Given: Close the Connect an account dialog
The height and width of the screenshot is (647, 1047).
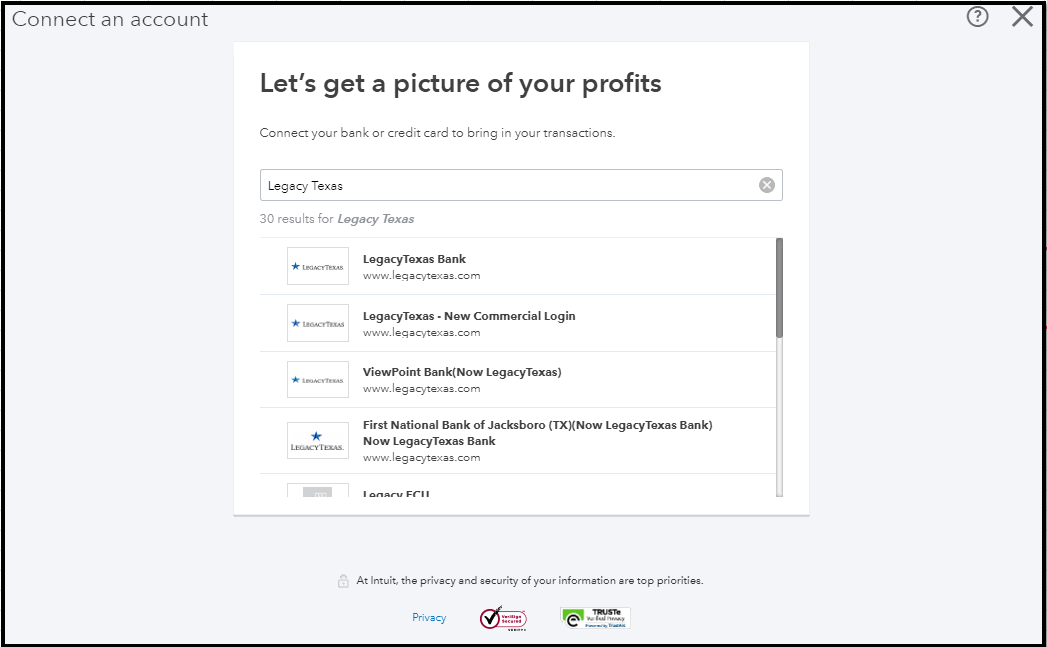Looking at the screenshot, I should point(1022,17).
